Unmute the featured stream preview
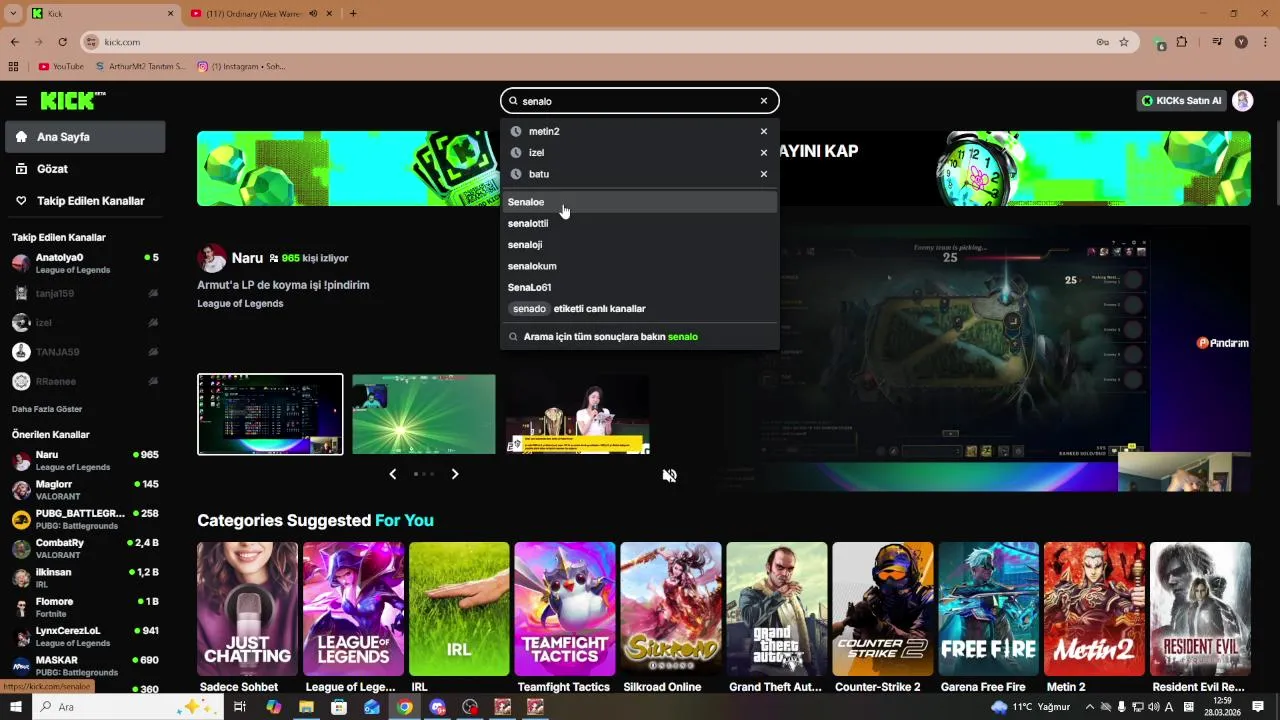This screenshot has width=1280, height=720. click(x=670, y=475)
